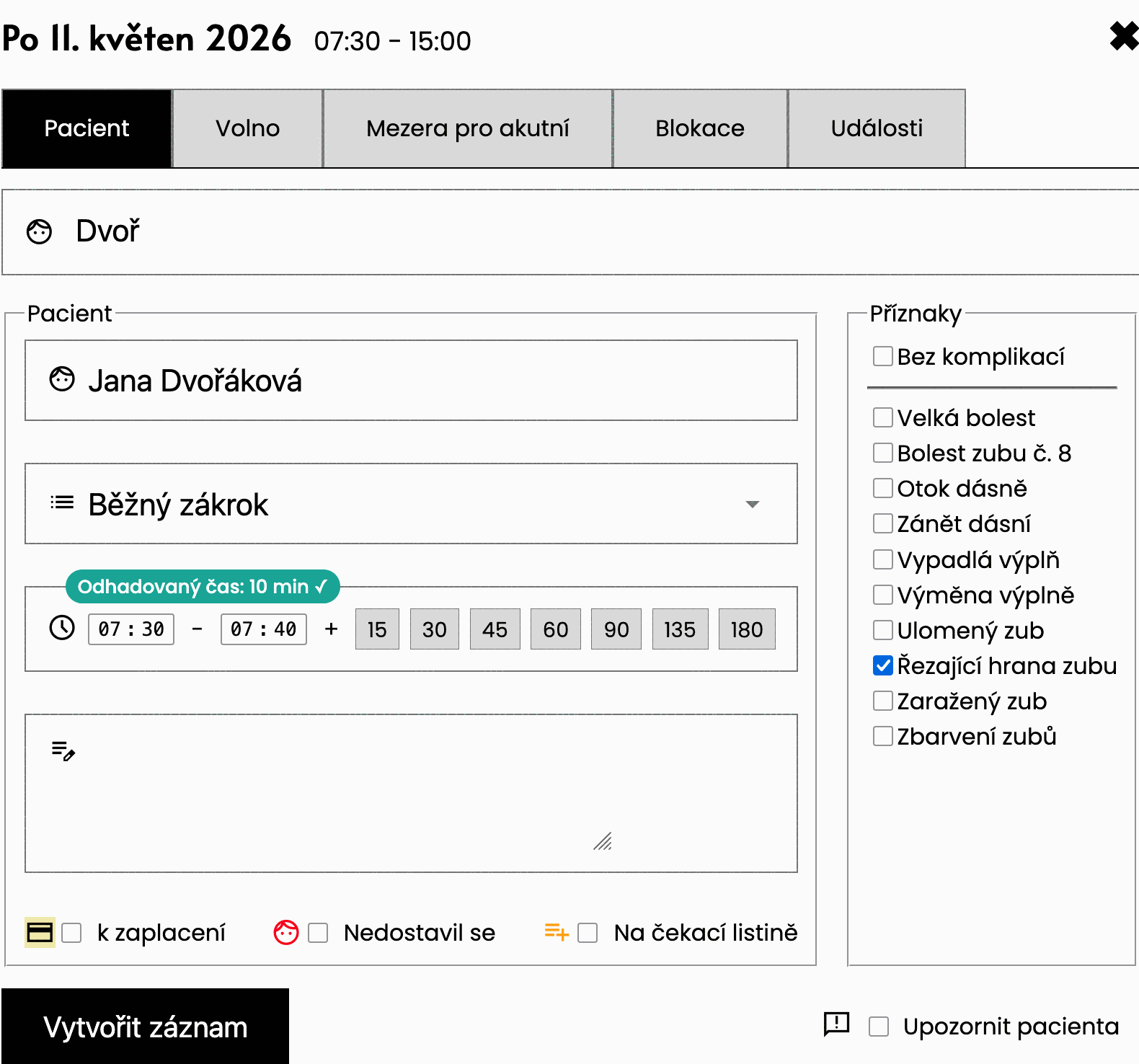Click the Jana Dvořáková patient field
Screen dimensions: 1139x1064
point(411,381)
